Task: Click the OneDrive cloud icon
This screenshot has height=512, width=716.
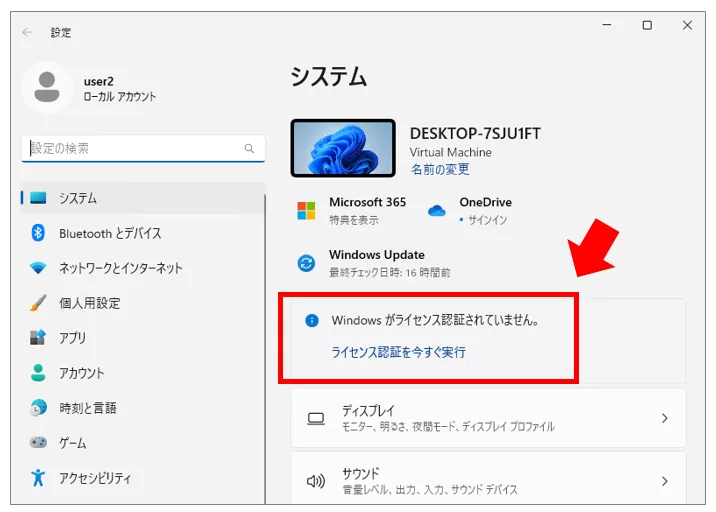Action: pos(437,211)
